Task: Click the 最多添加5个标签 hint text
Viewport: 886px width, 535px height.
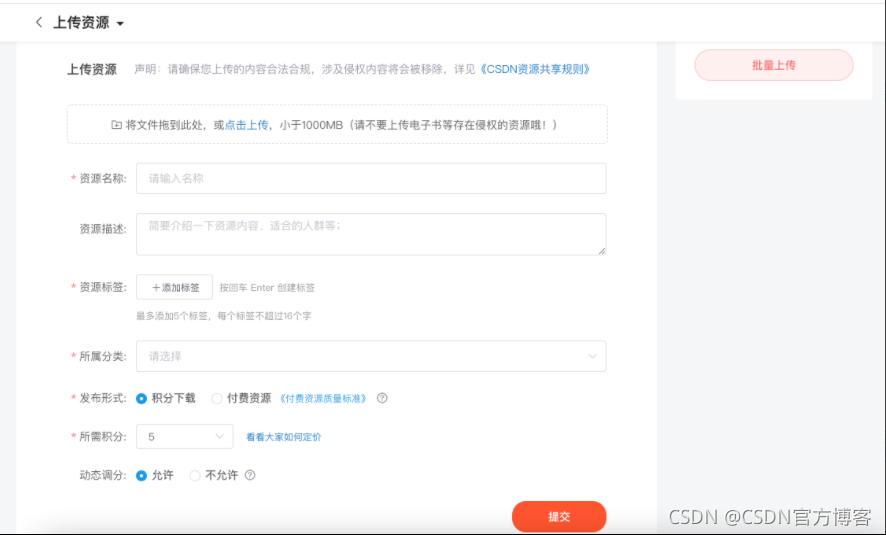Action: pos(224,316)
